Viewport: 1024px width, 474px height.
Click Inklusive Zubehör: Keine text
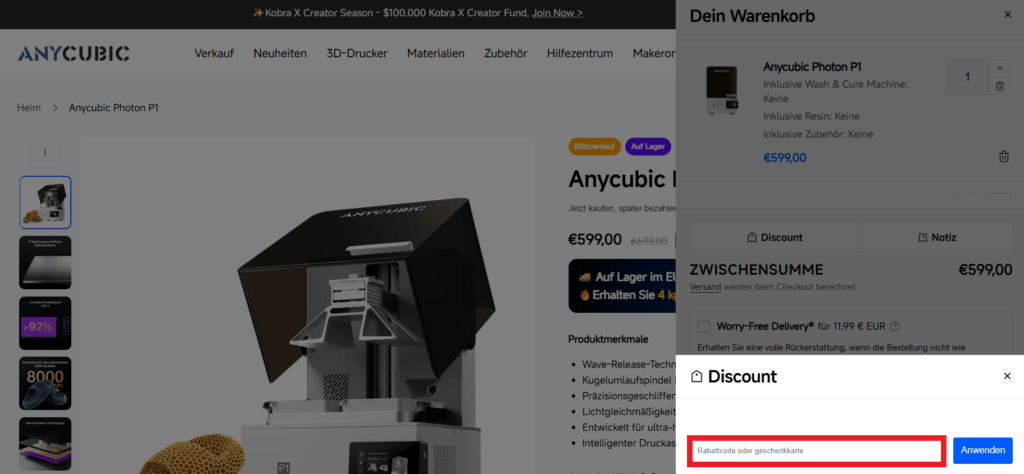tap(818, 134)
